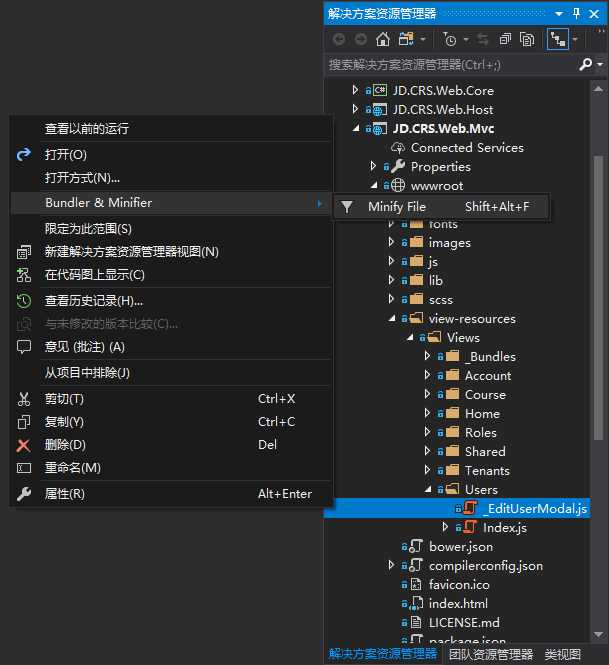Select 从项目中排除(J) menu item
Image resolution: width=609 pixels, height=665 pixels.
coord(171,373)
